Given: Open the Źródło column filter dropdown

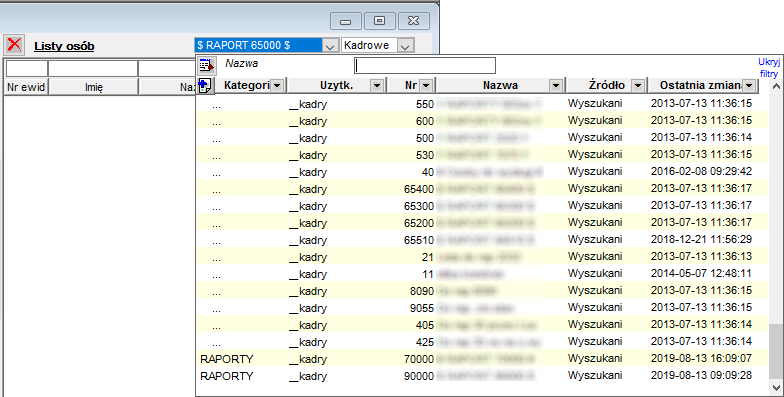Looking at the screenshot, I should 638,86.
